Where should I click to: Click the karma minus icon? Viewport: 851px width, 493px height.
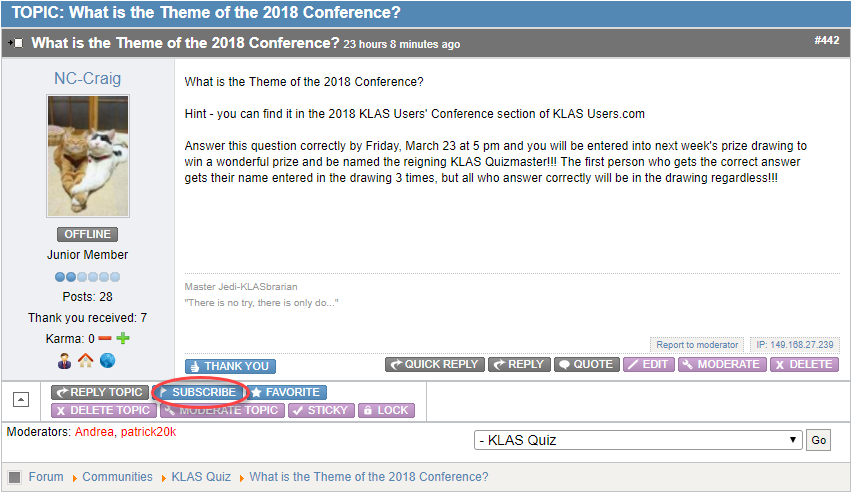(x=105, y=339)
